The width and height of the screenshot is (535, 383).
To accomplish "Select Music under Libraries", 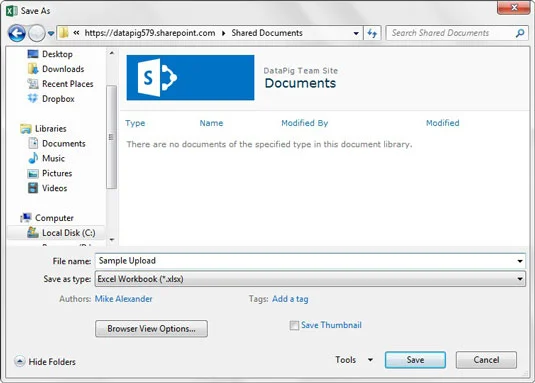I will click(x=53, y=158).
